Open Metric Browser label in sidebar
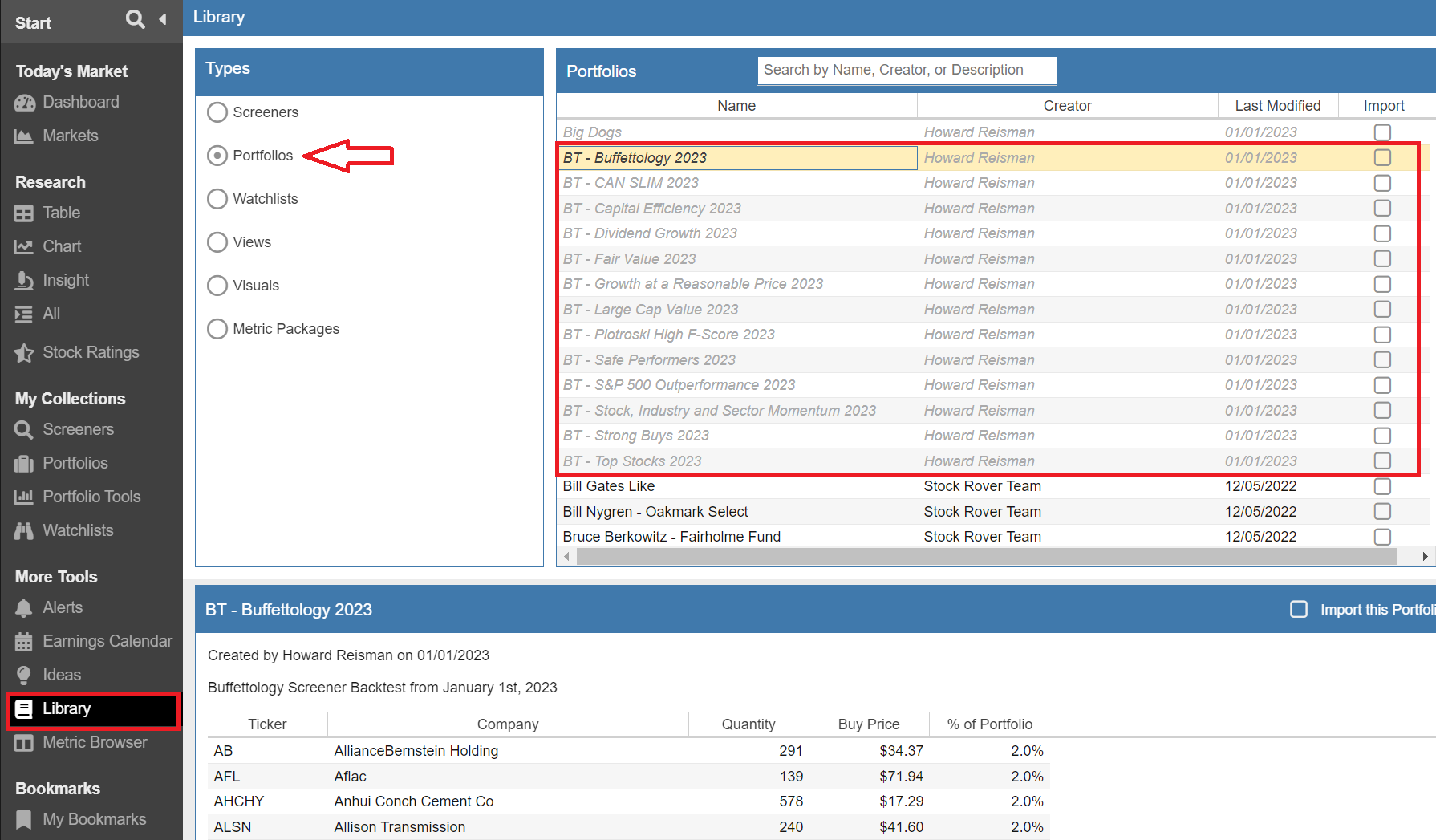The width and height of the screenshot is (1436, 840). [x=95, y=743]
